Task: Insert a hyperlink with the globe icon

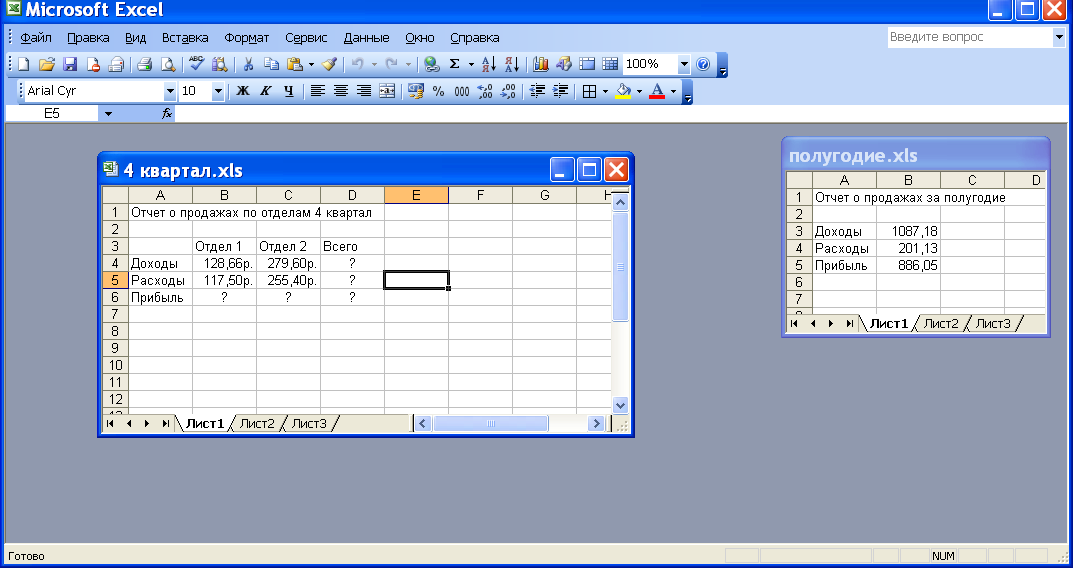Action: 431,64
